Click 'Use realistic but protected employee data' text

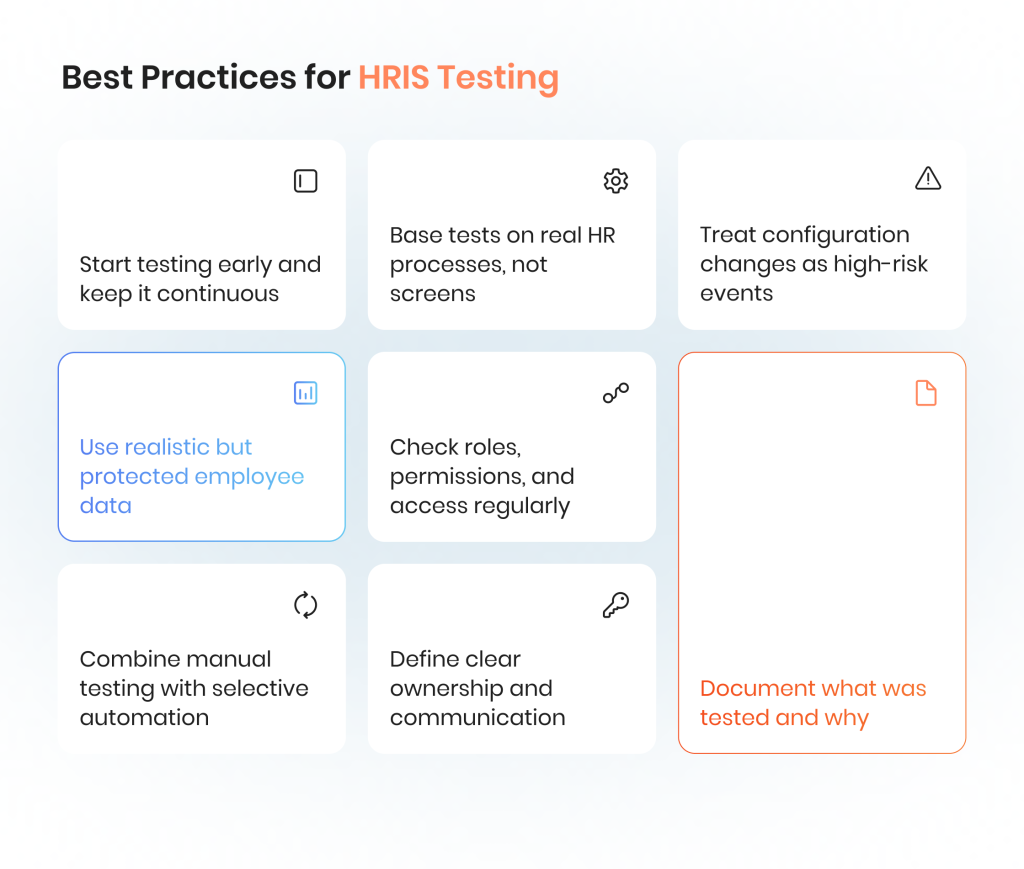[191, 476]
